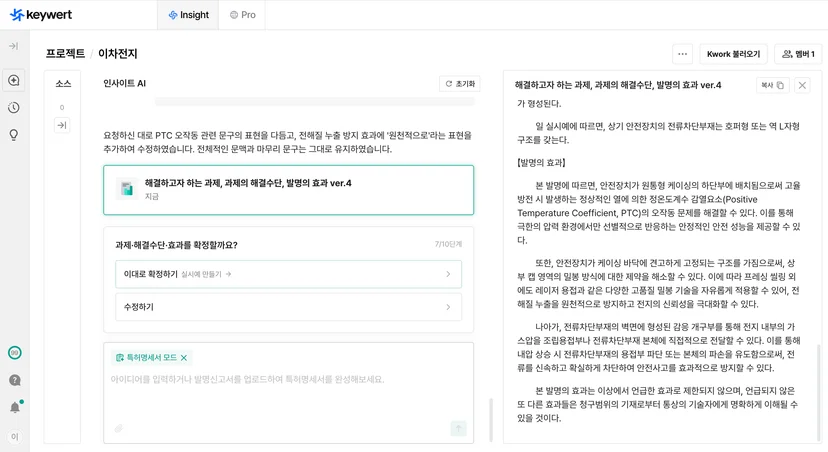828x452 pixels.
Task: Open the help question mark icon
Action: pos(15,380)
